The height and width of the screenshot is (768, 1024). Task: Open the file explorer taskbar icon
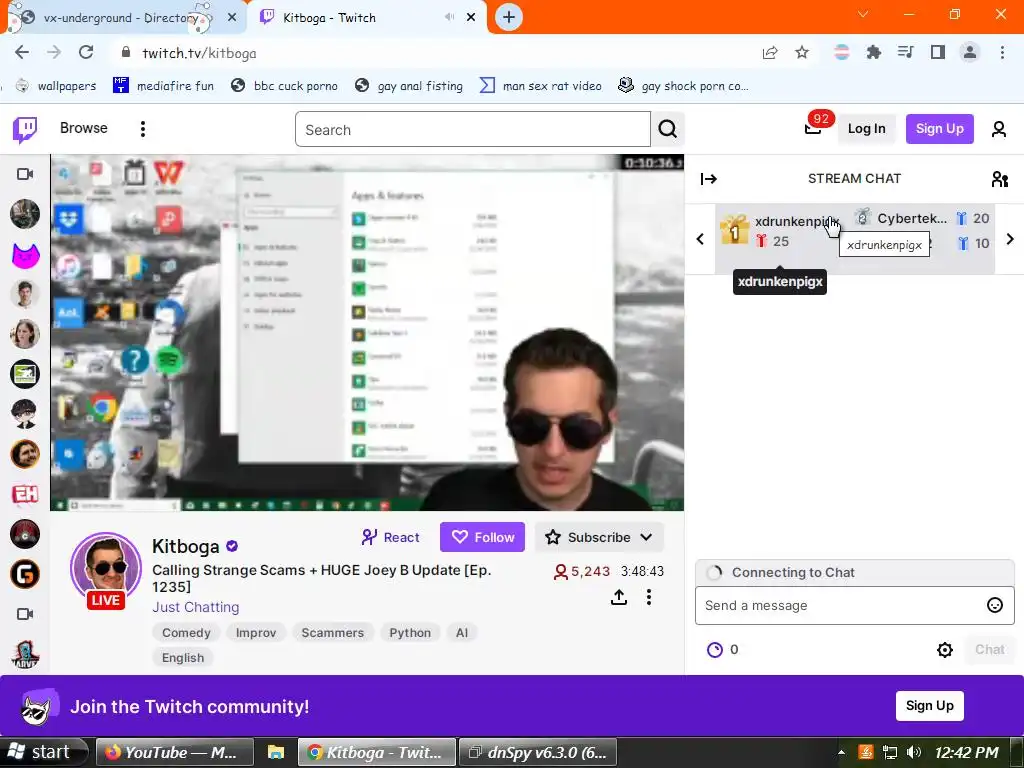[x=276, y=752]
